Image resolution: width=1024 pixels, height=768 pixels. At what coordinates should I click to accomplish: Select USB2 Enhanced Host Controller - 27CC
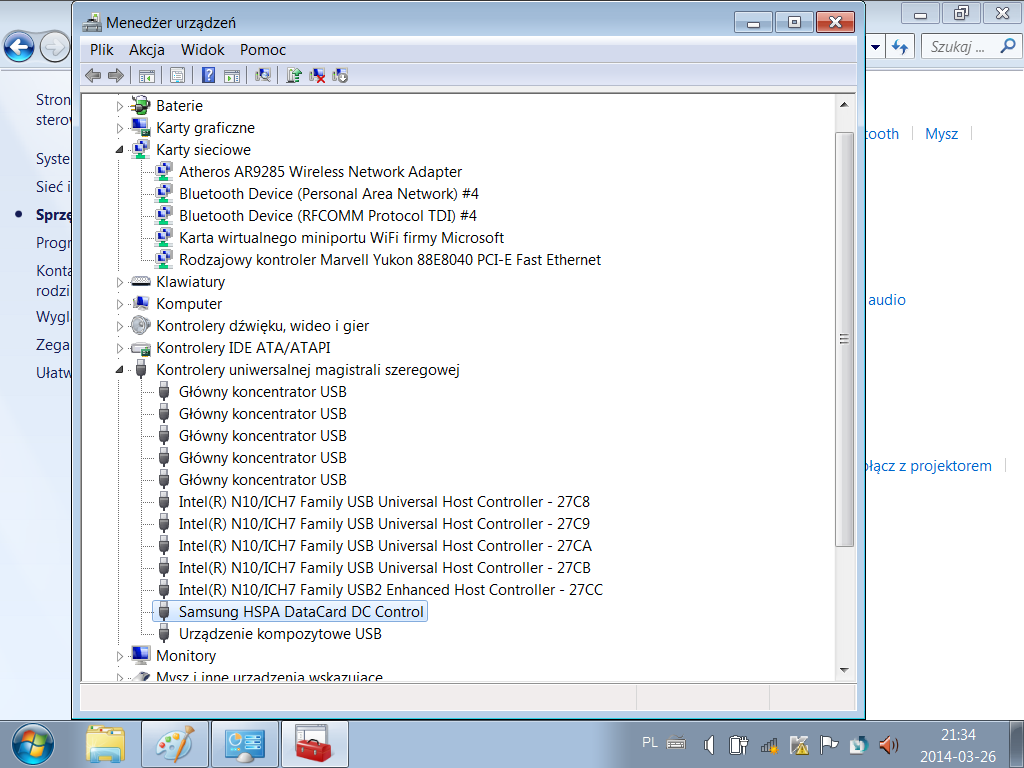coord(391,590)
